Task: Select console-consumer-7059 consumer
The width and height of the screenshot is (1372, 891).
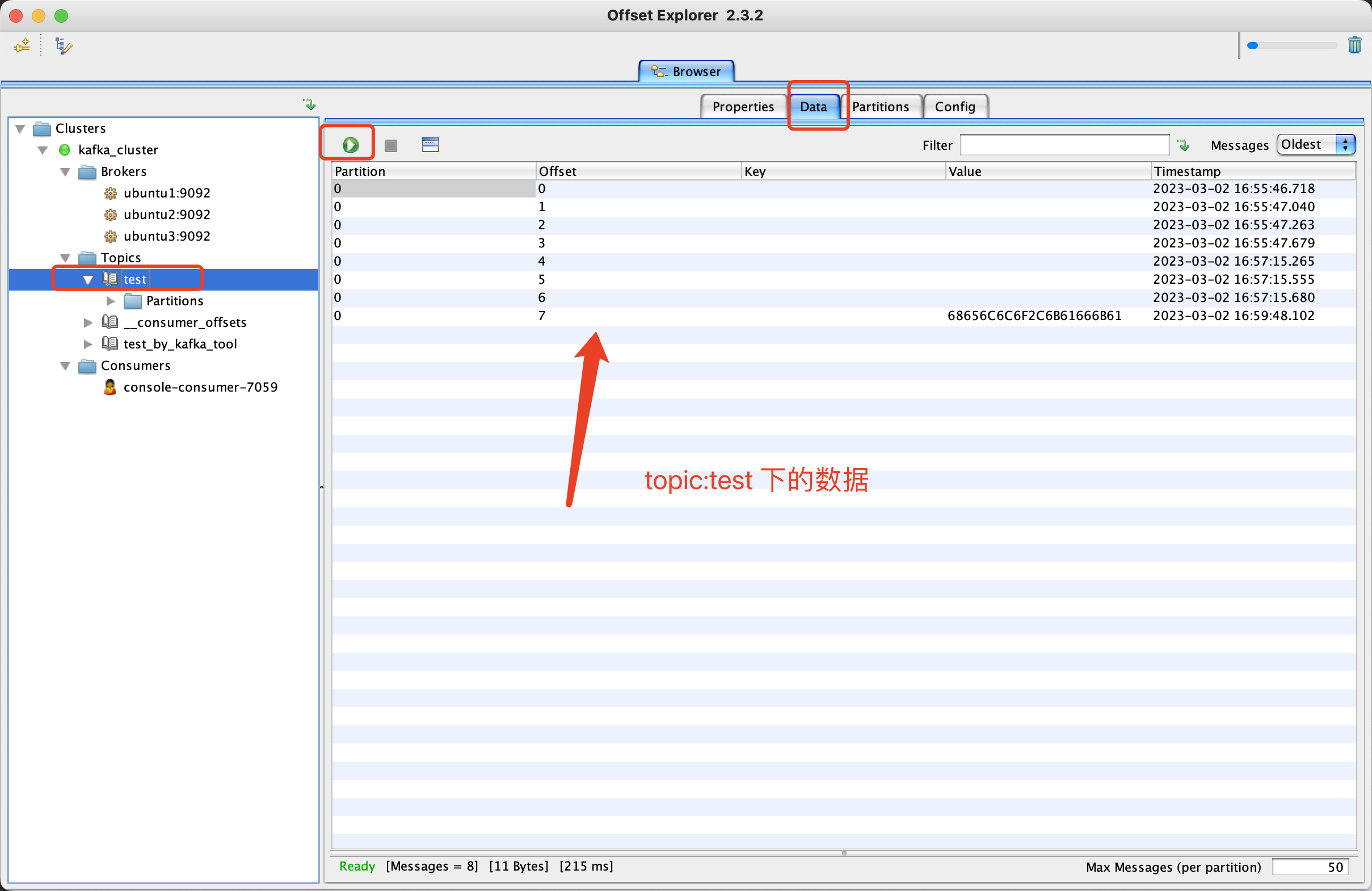Action: point(200,387)
